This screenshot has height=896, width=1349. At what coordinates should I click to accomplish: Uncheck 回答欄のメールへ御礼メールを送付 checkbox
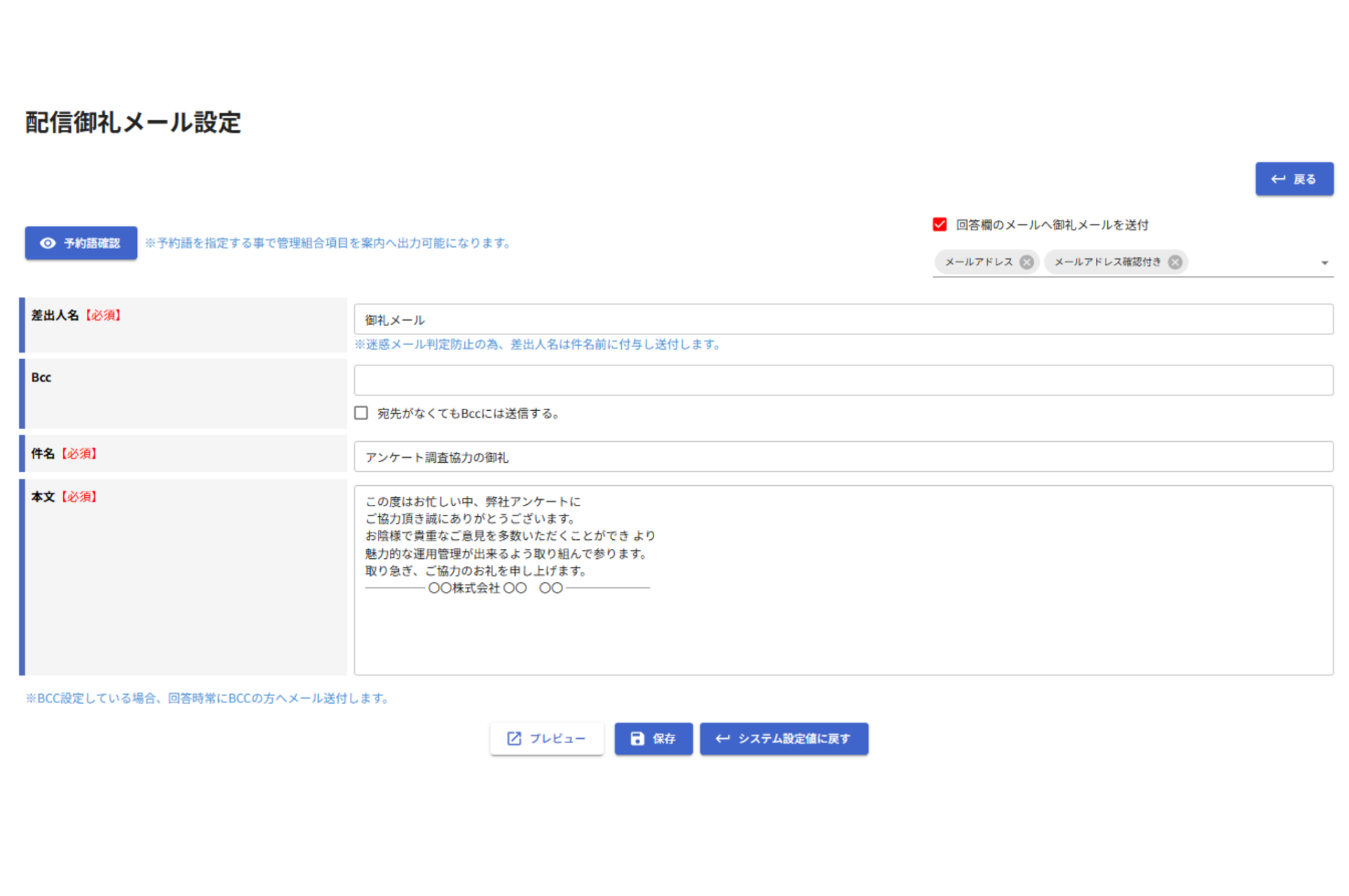click(x=940, y=225)
